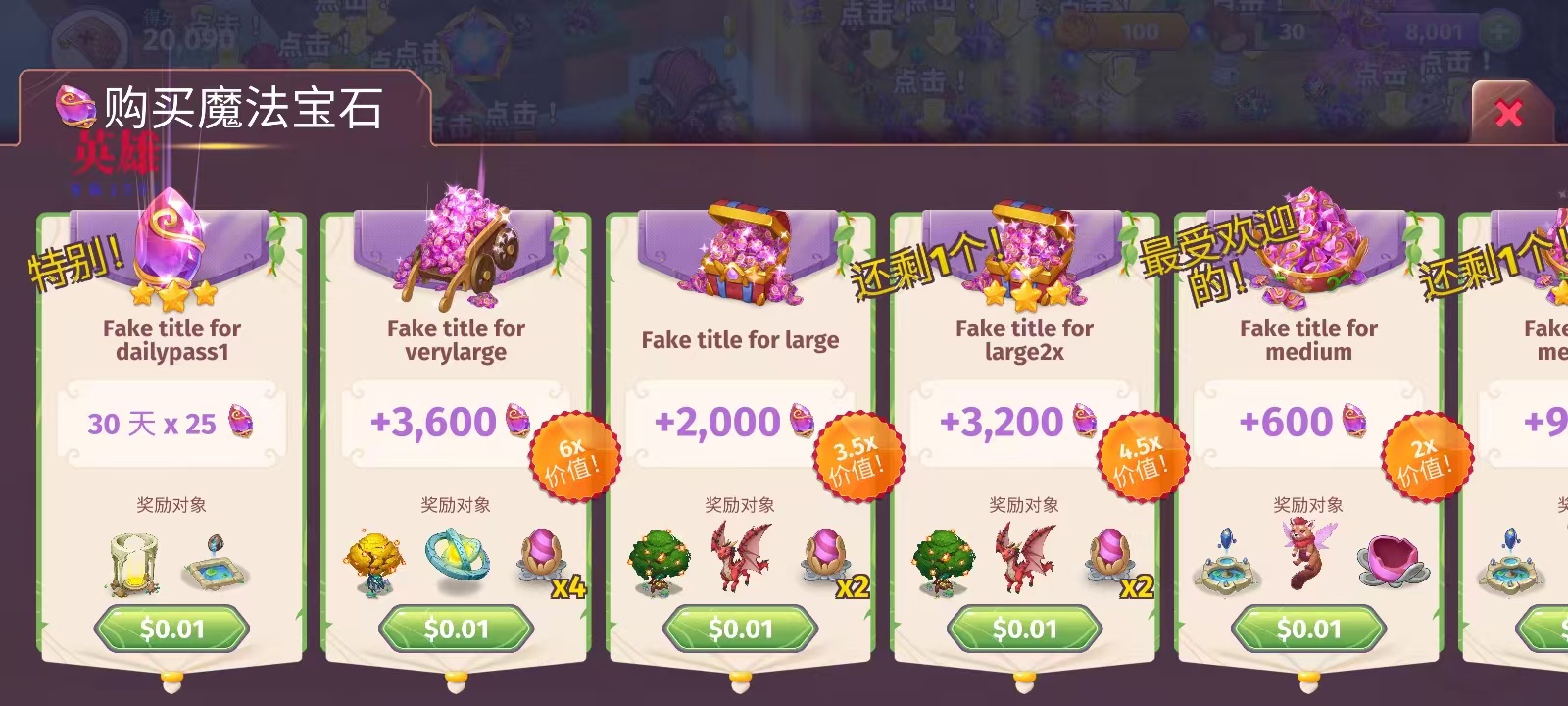1568x706 pixels.
Task: Select the armillary sphere reward item
Action: (458, 561)
